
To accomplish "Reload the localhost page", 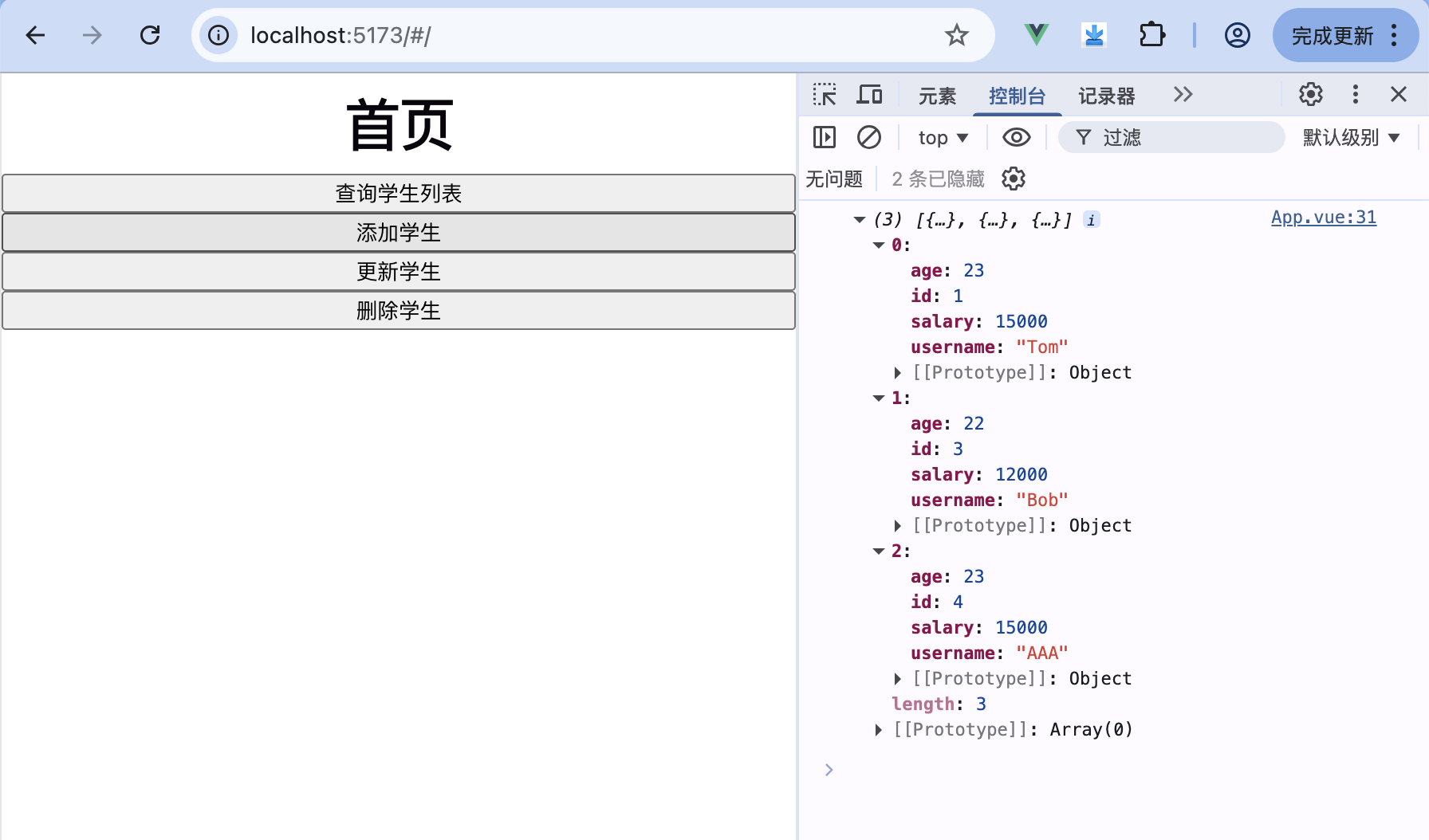I will coord(150,35).
